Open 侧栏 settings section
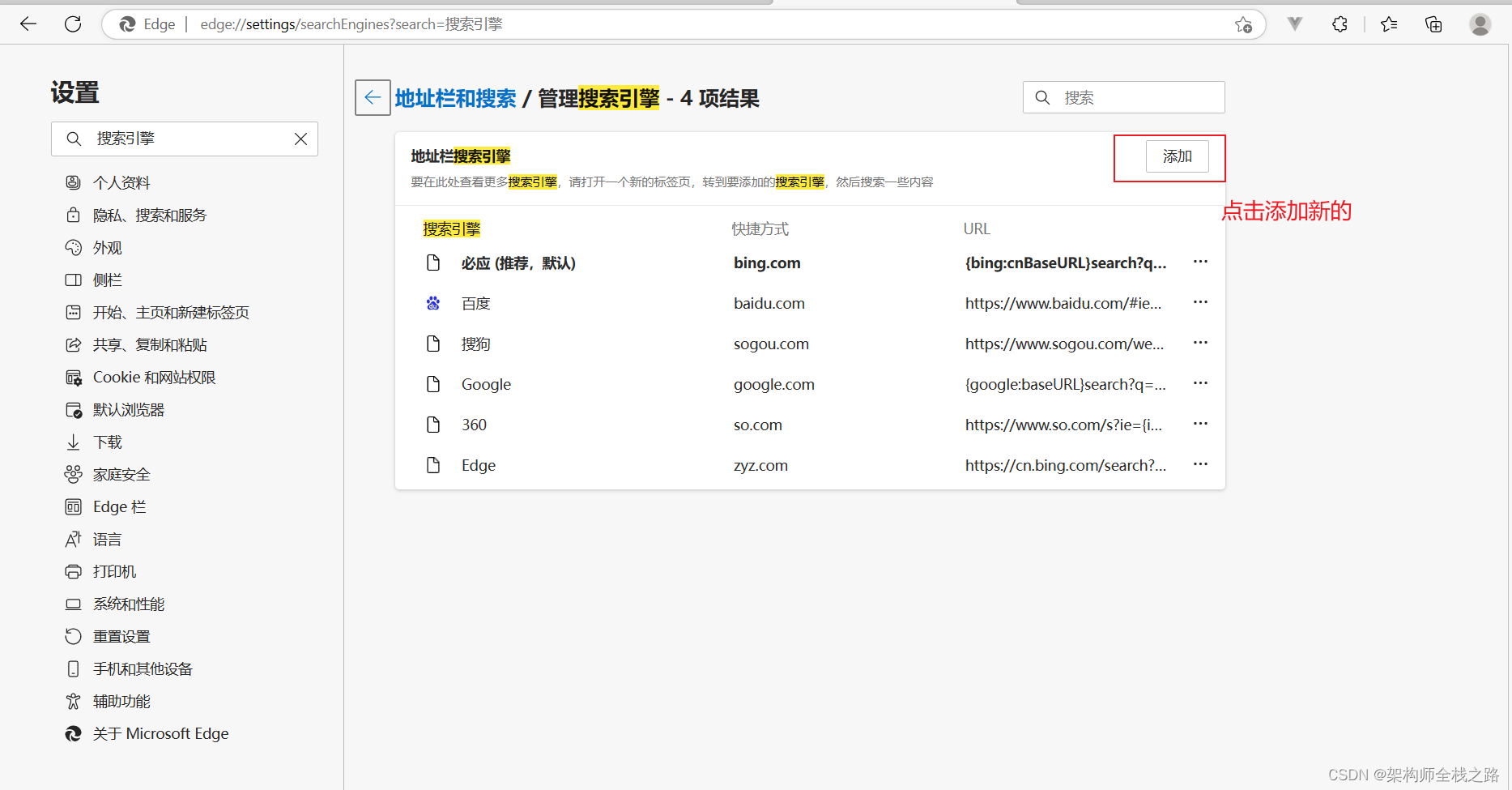This screenshot has width=1512, height=790. click(x=108, y=280)
